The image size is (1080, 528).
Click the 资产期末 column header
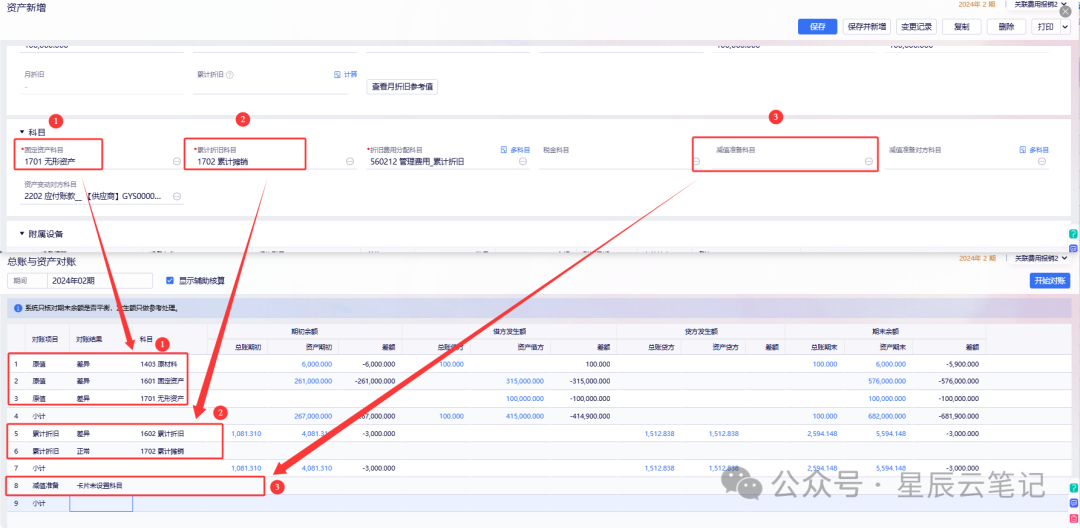891,348
